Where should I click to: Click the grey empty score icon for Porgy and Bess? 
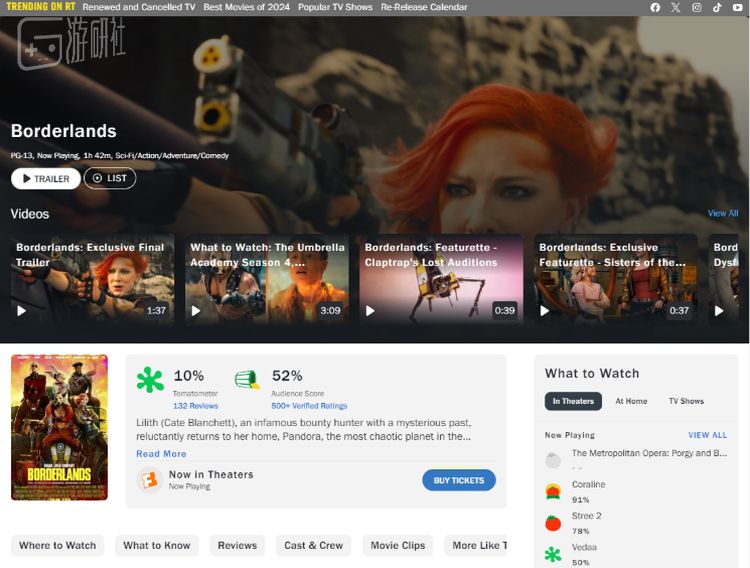click(x=553, y=460)
